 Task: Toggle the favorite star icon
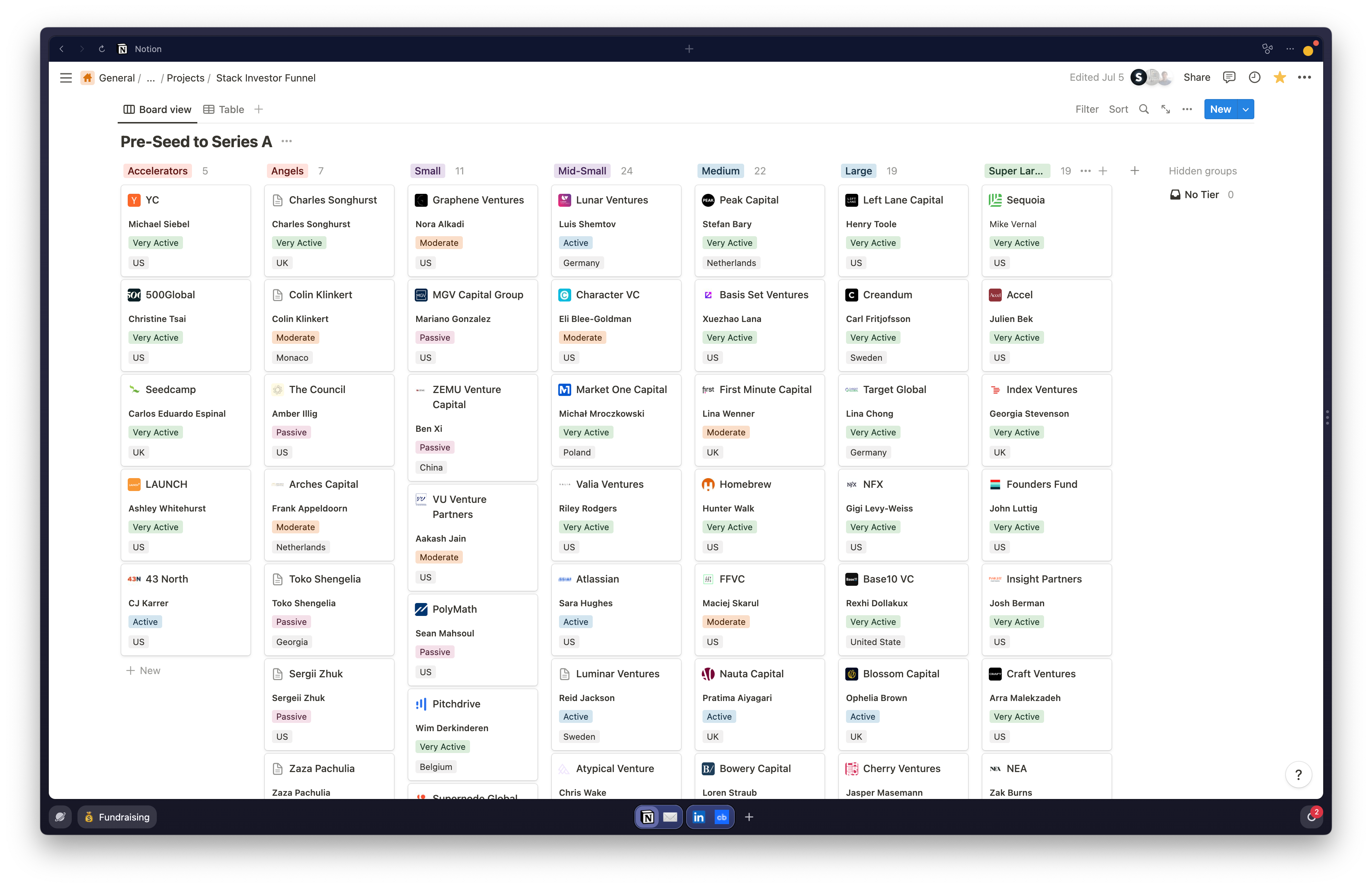[x=1280, y=77]
